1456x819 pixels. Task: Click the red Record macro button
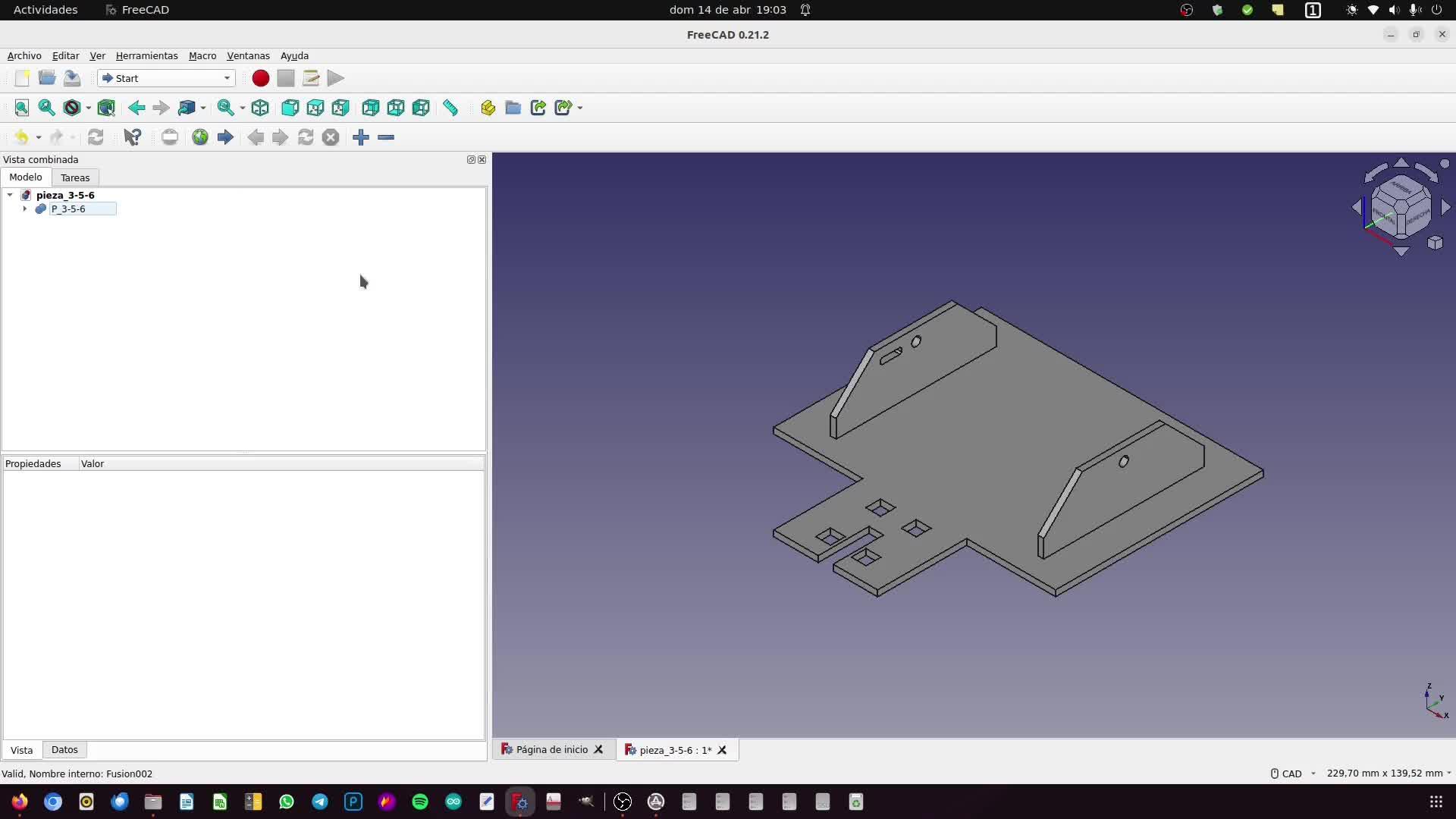click(260, 78)
